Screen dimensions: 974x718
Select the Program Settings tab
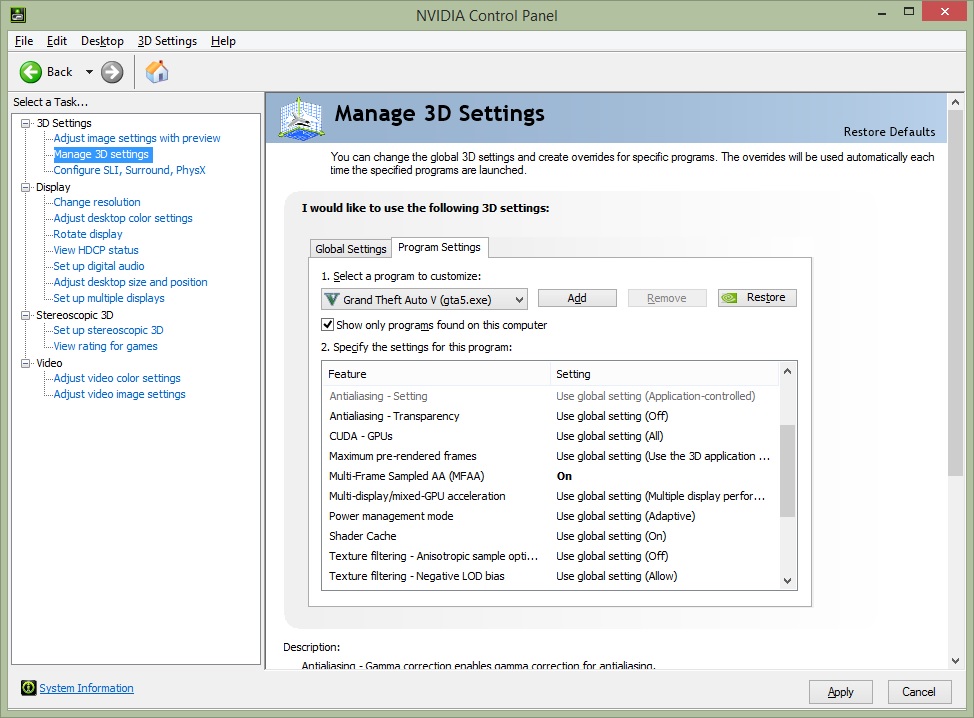tap(439, 247)
